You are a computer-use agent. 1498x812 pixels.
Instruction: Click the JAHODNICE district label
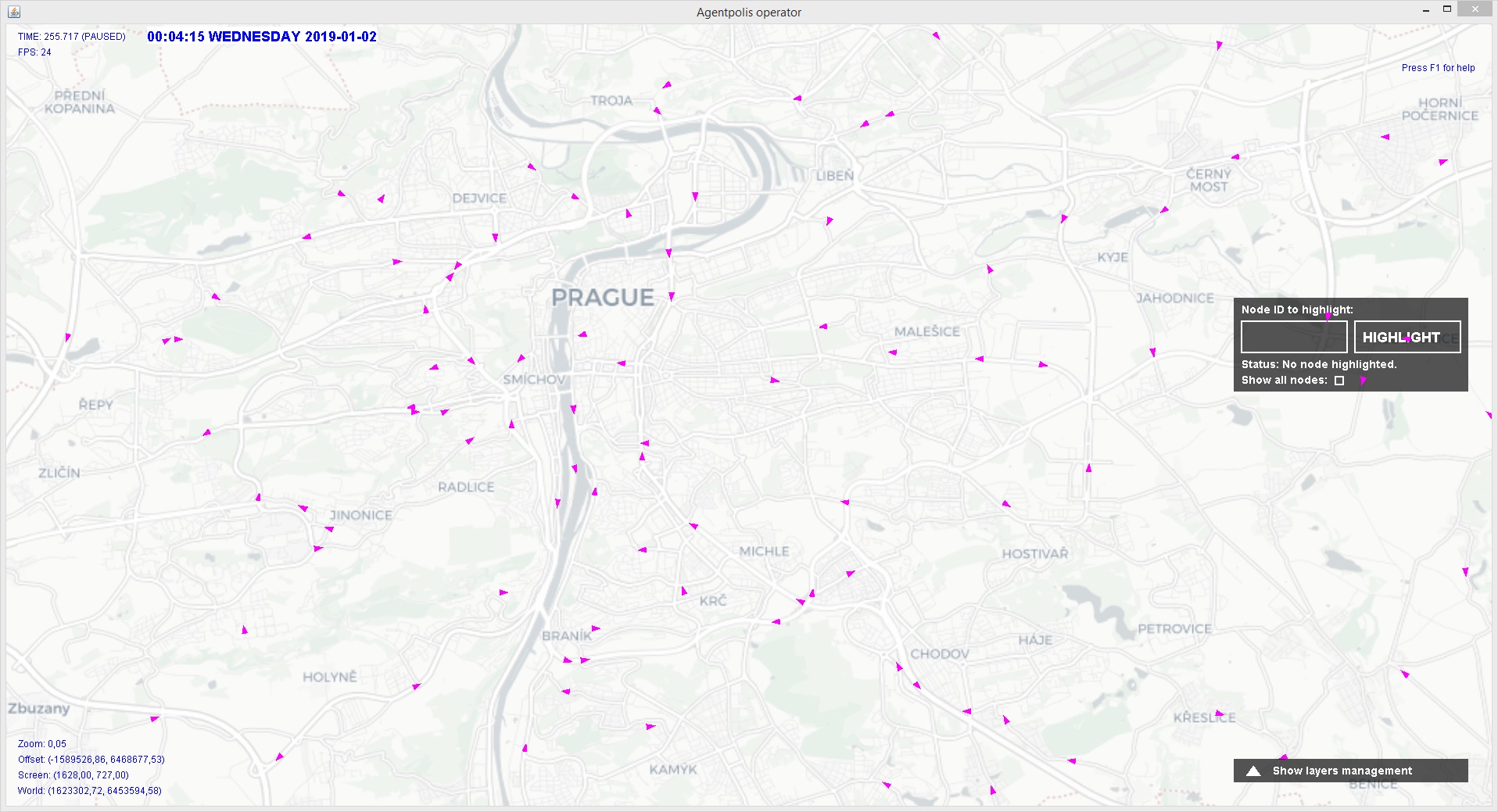[1175, 298]
